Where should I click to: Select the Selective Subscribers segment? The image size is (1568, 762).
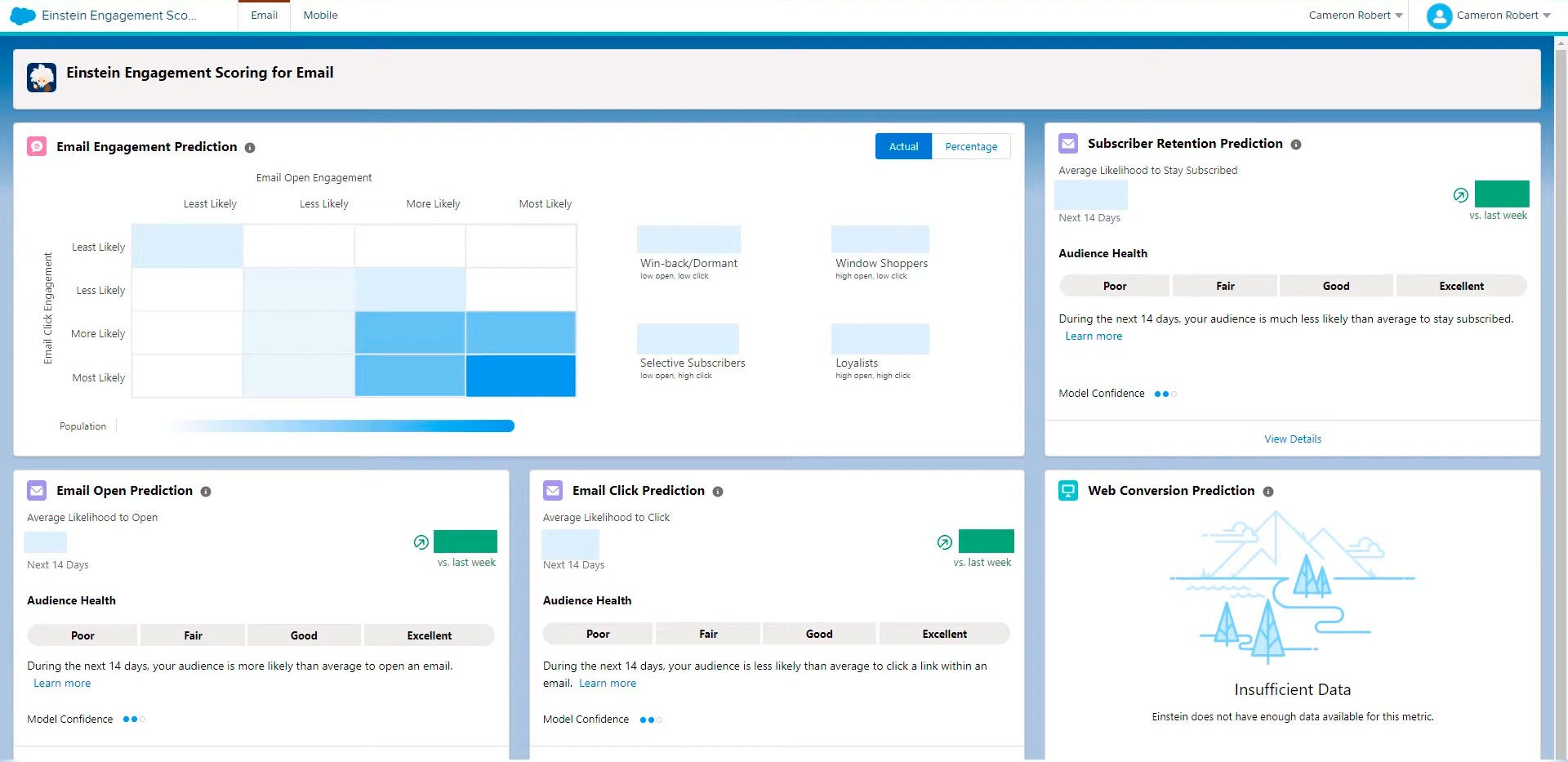[x=692, y=352]
